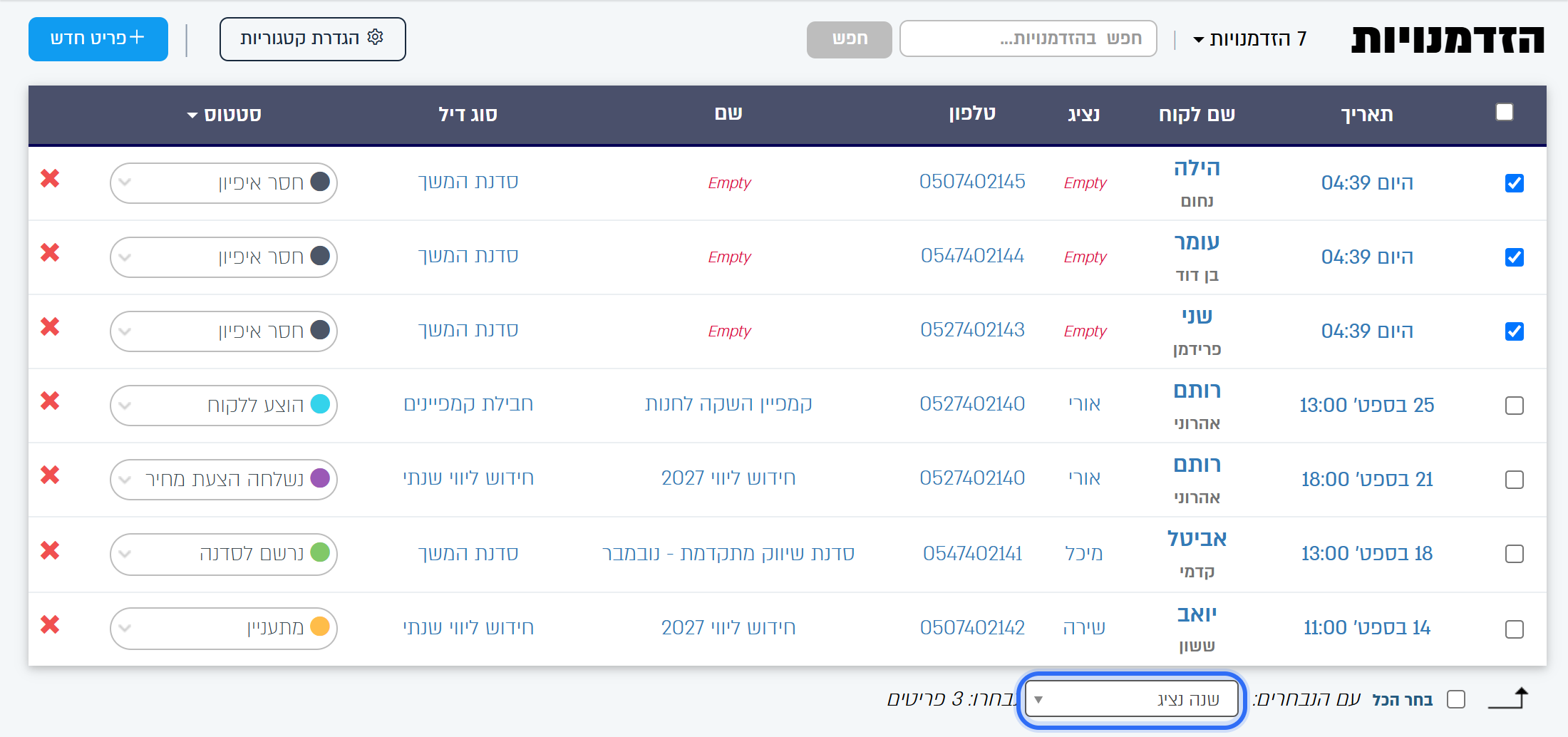Uncheck the שני פרידמן row checkbox
Screen dimensions: 1568x737
(1515, 331)
